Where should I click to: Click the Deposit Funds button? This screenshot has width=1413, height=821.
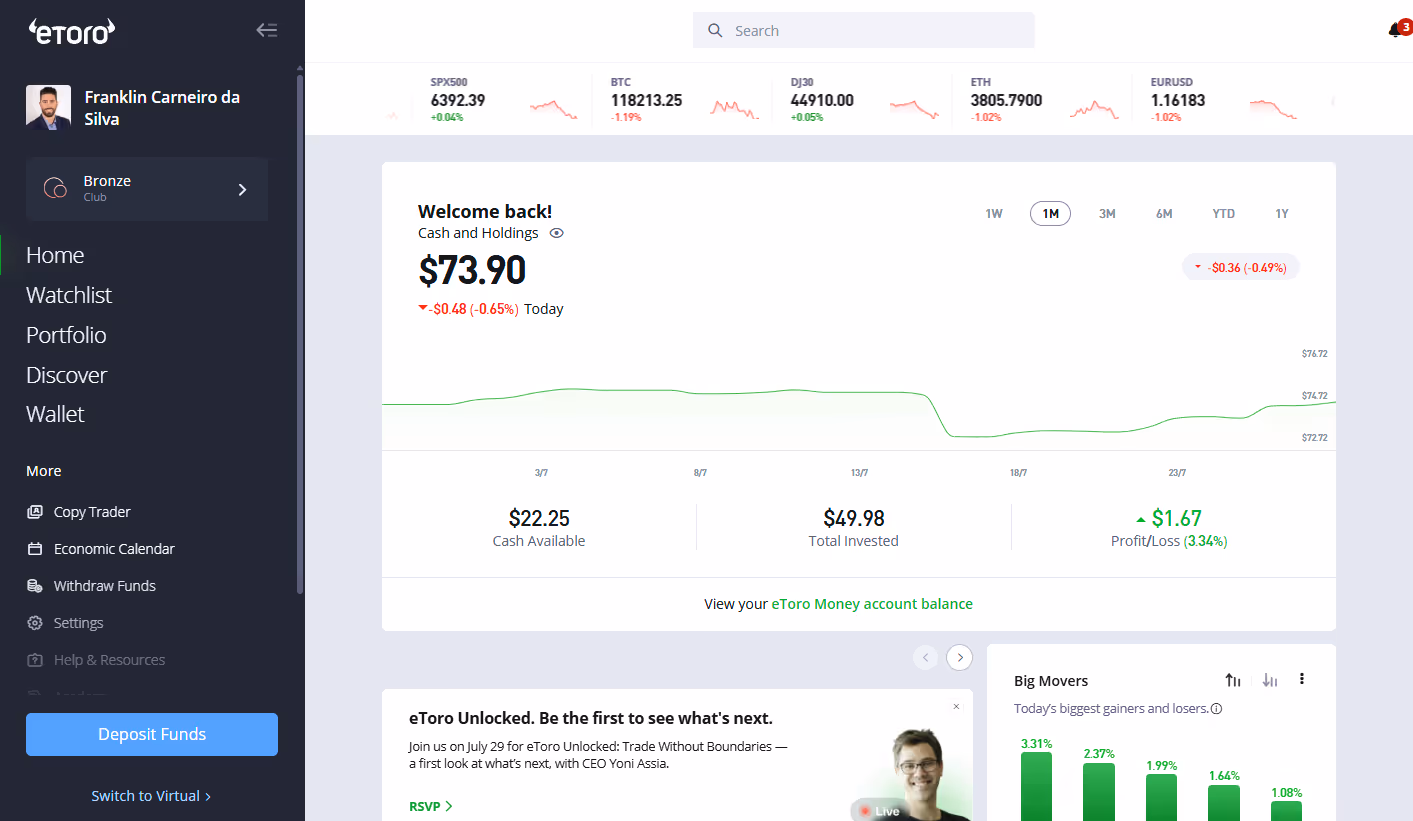[x=152, y=734]
